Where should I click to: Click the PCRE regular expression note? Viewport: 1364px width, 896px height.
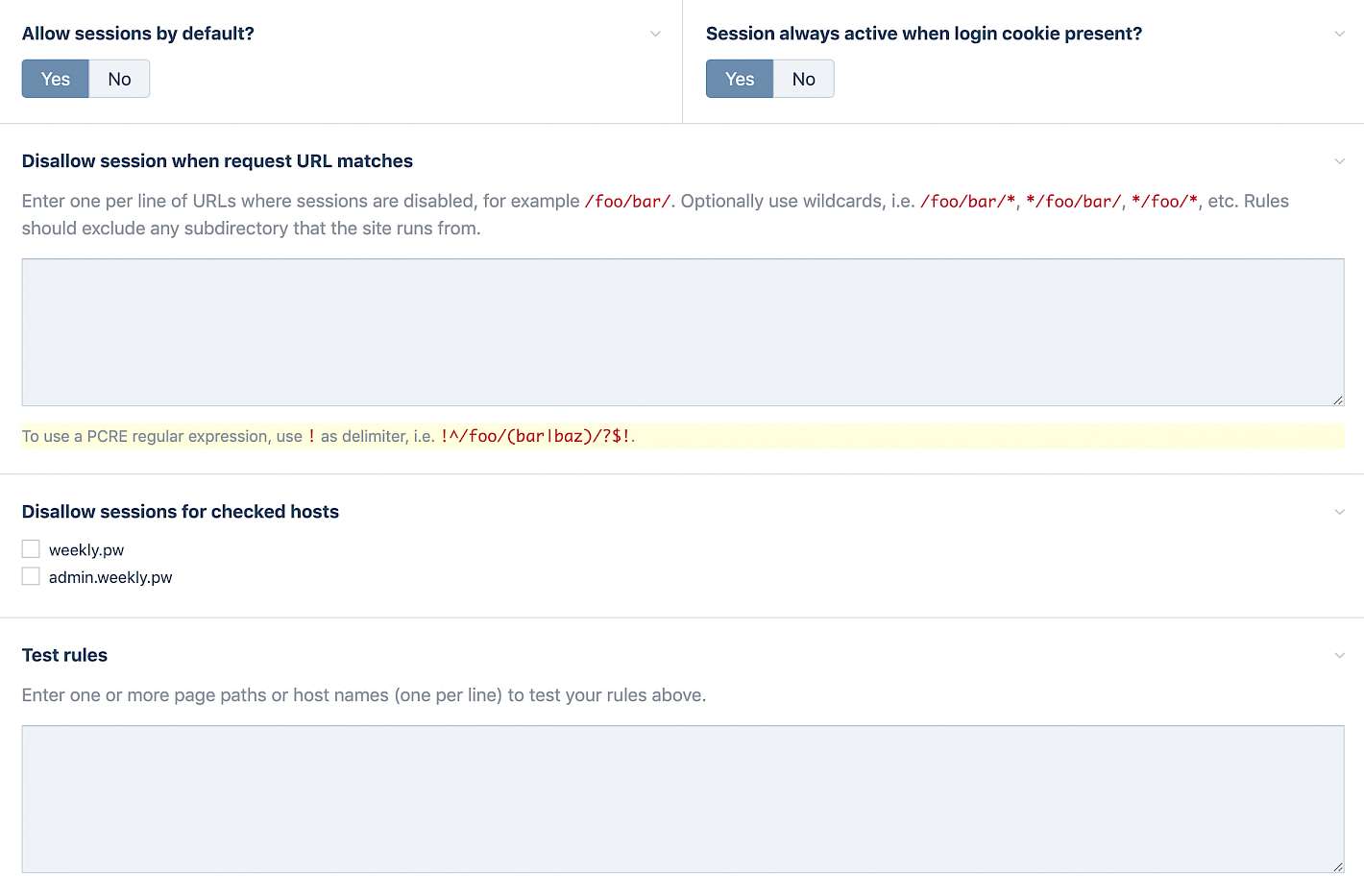(683, 436)
